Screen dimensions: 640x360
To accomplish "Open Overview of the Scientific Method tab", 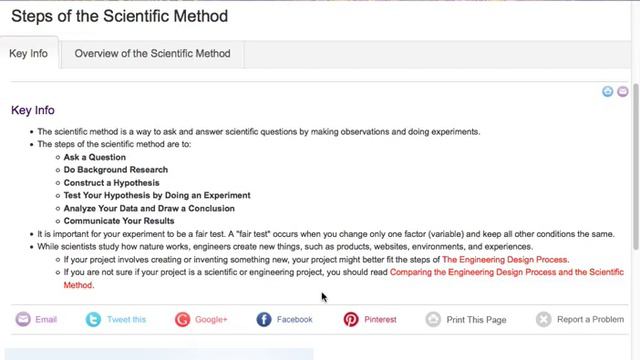I will 152,53.
